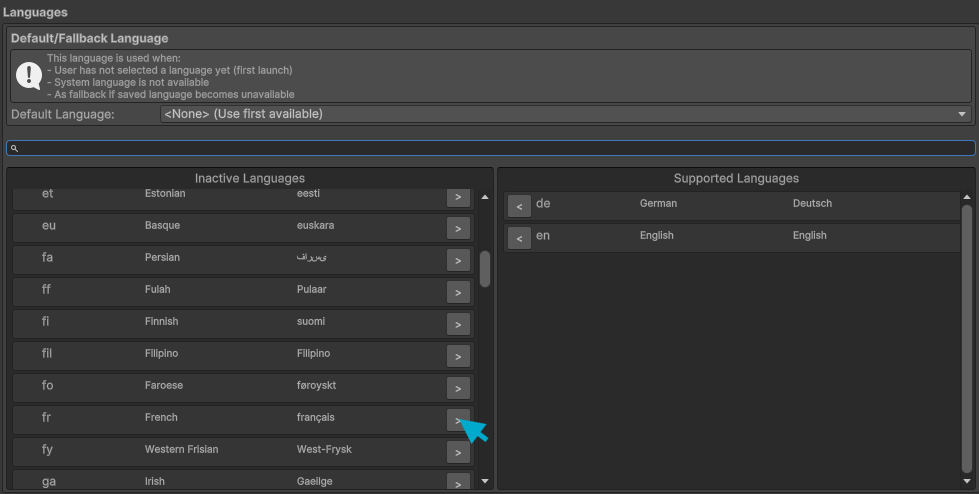Select the 'Western Frisian' language name
Image resolution: width=979 pixels, height=494 pixels.
point(182,449)
